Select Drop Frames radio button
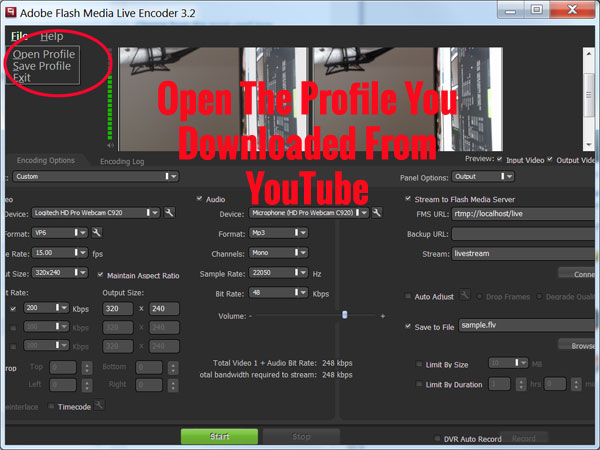 (479, 297)
